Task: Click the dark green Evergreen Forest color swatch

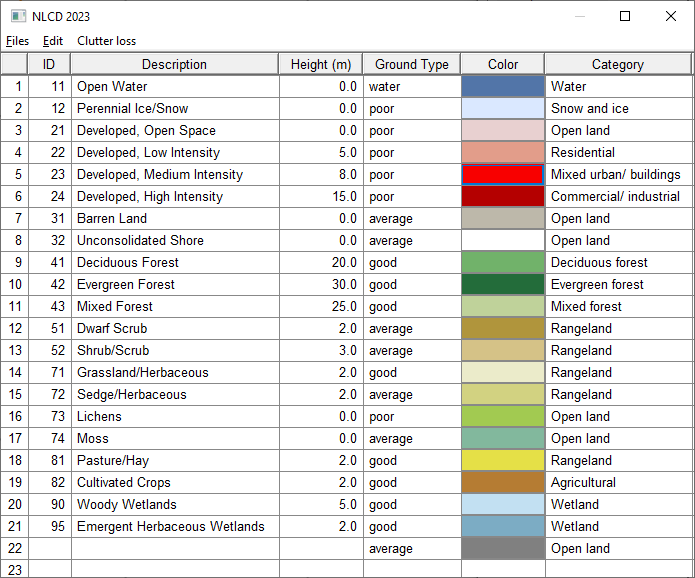Action: (503, 284)
